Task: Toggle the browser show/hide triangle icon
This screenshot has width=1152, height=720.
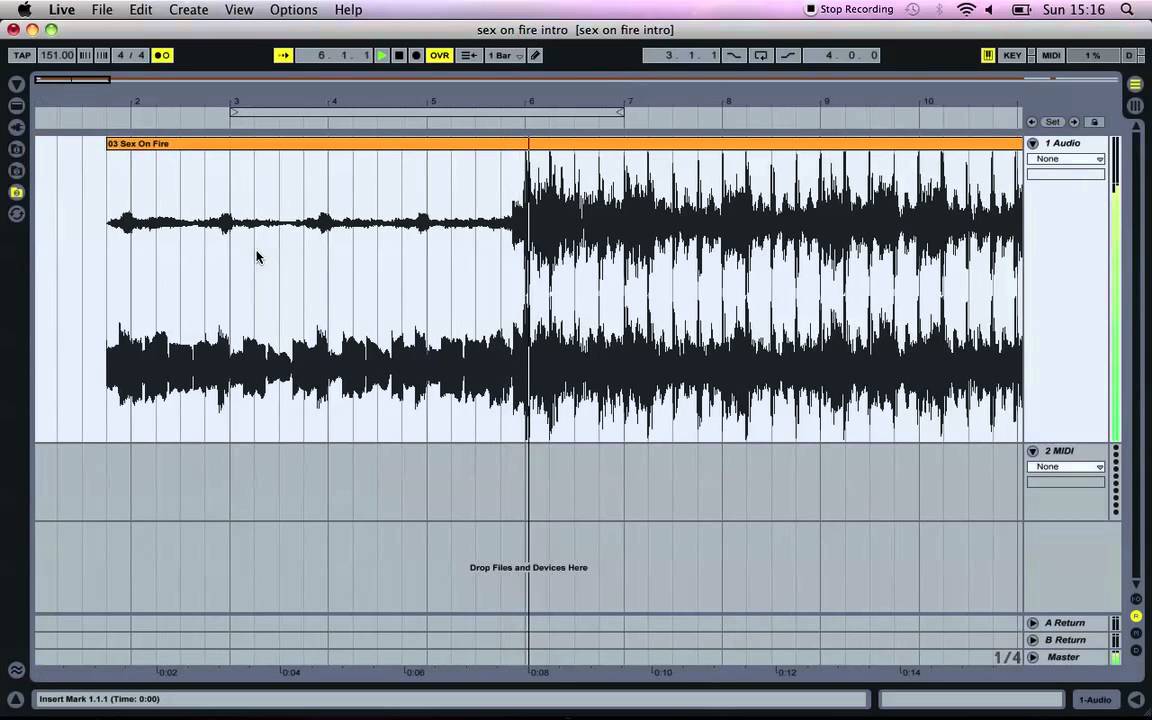Action: (x=16, y=84)
